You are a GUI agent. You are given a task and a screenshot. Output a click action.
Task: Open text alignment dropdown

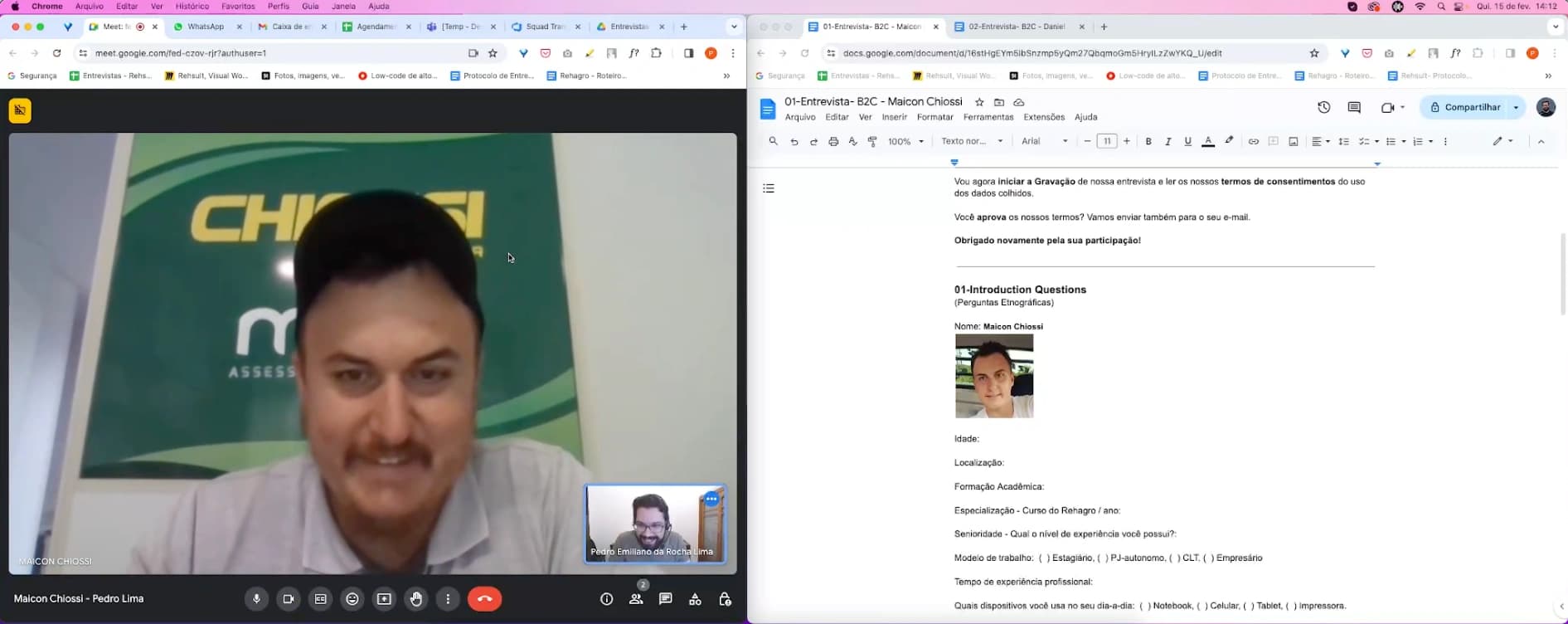click(1320, 141)
